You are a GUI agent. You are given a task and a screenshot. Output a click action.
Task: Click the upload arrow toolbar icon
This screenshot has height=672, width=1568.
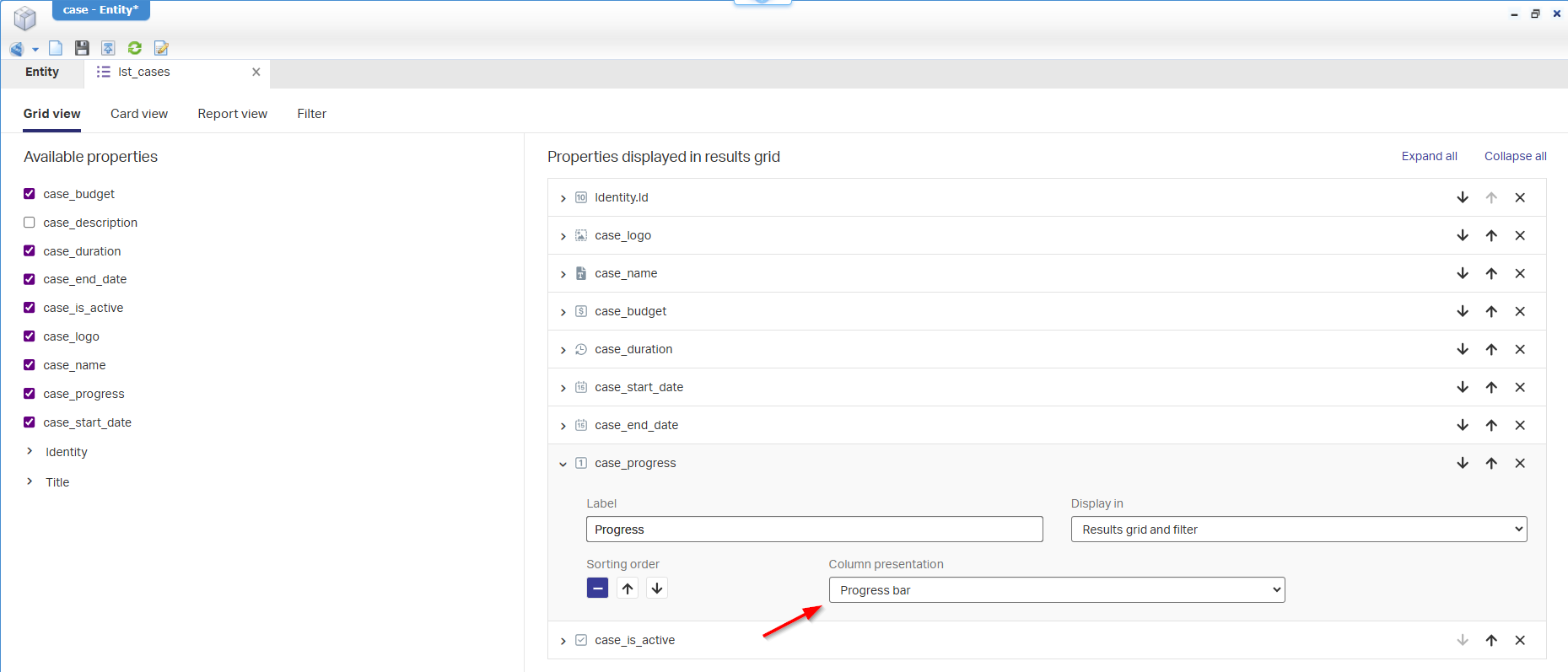(108, 48)
